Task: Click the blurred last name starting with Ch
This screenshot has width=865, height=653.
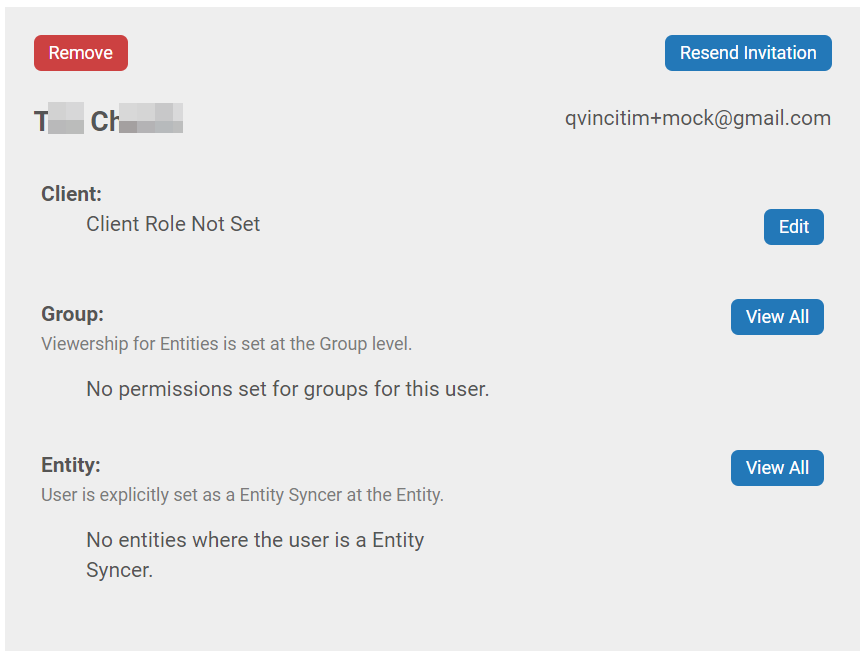Action: [x=136, y=120]
